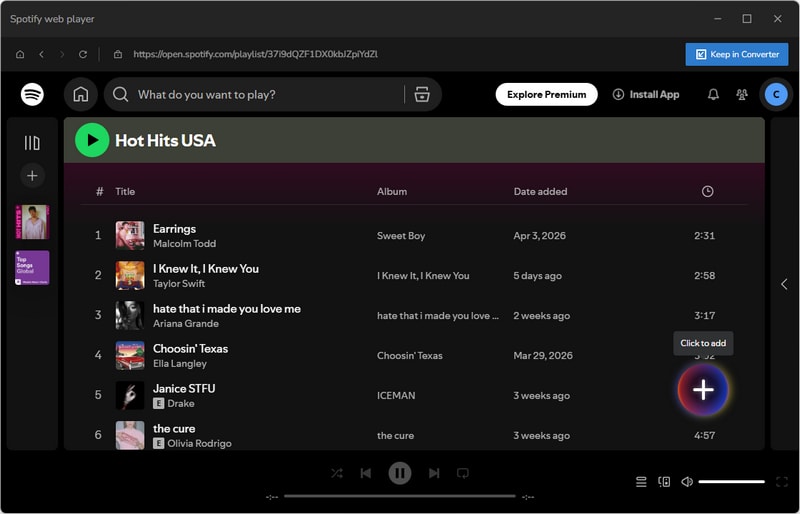Select song title hate that i made you love me

(227, 309)
